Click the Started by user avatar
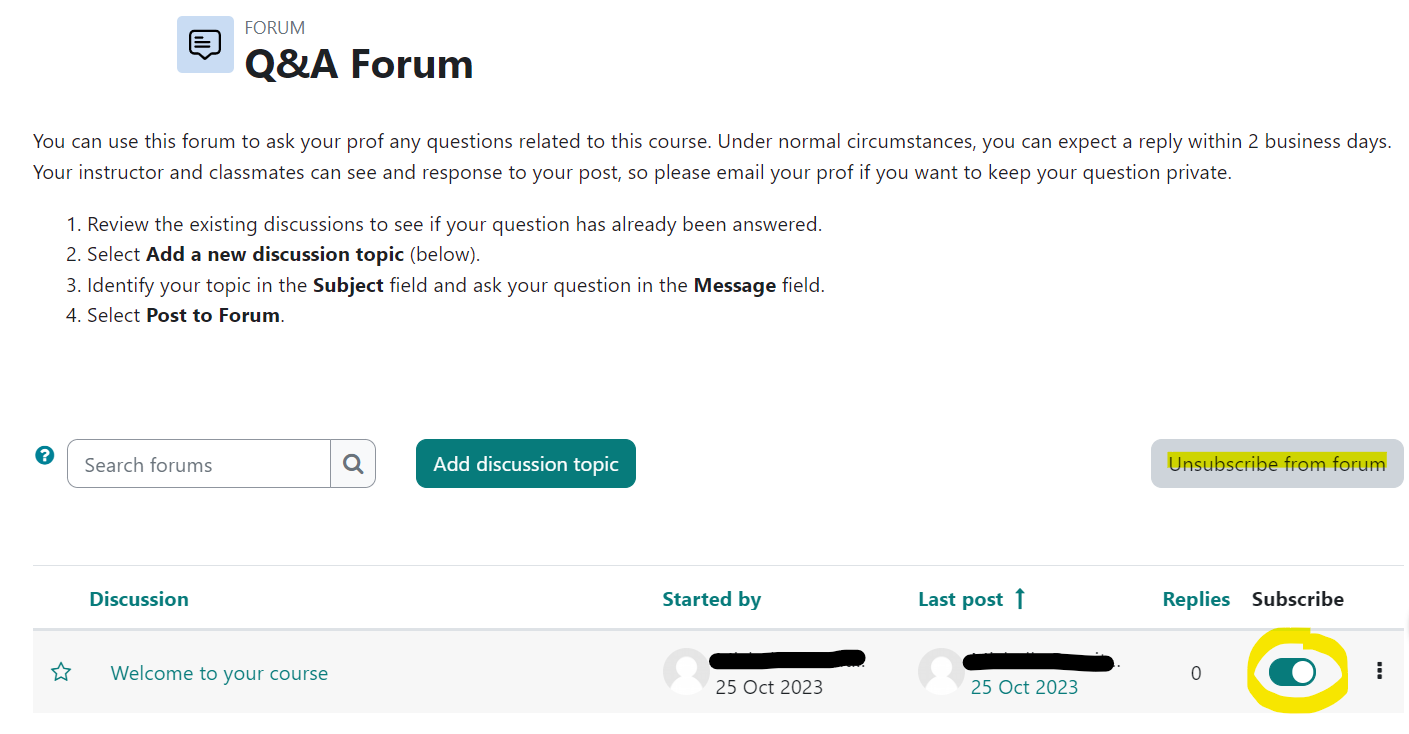The height and width of the screenshot is (734, 1409). pyautogui.click(x=686, y=672)
